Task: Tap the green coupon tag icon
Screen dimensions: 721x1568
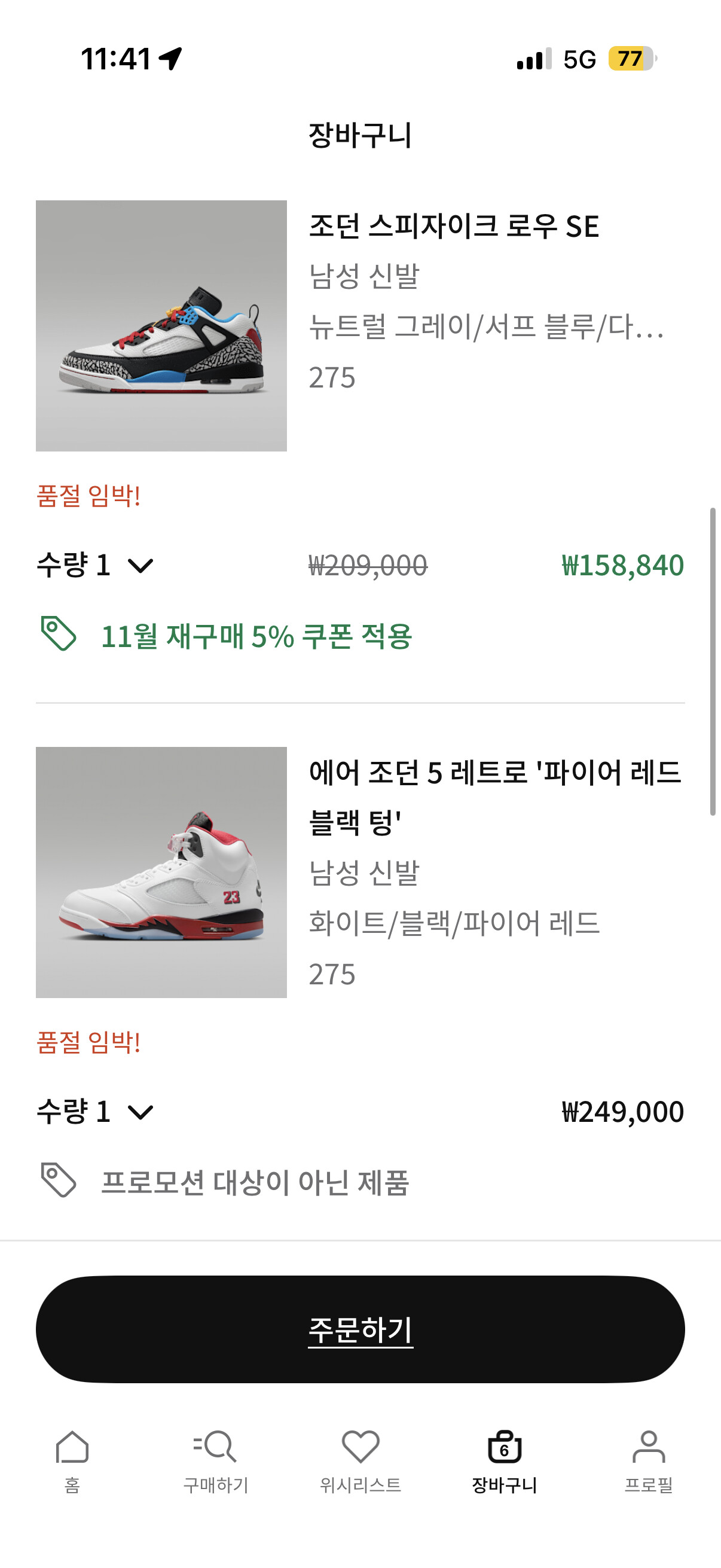Action: click(x=59, y=634)
